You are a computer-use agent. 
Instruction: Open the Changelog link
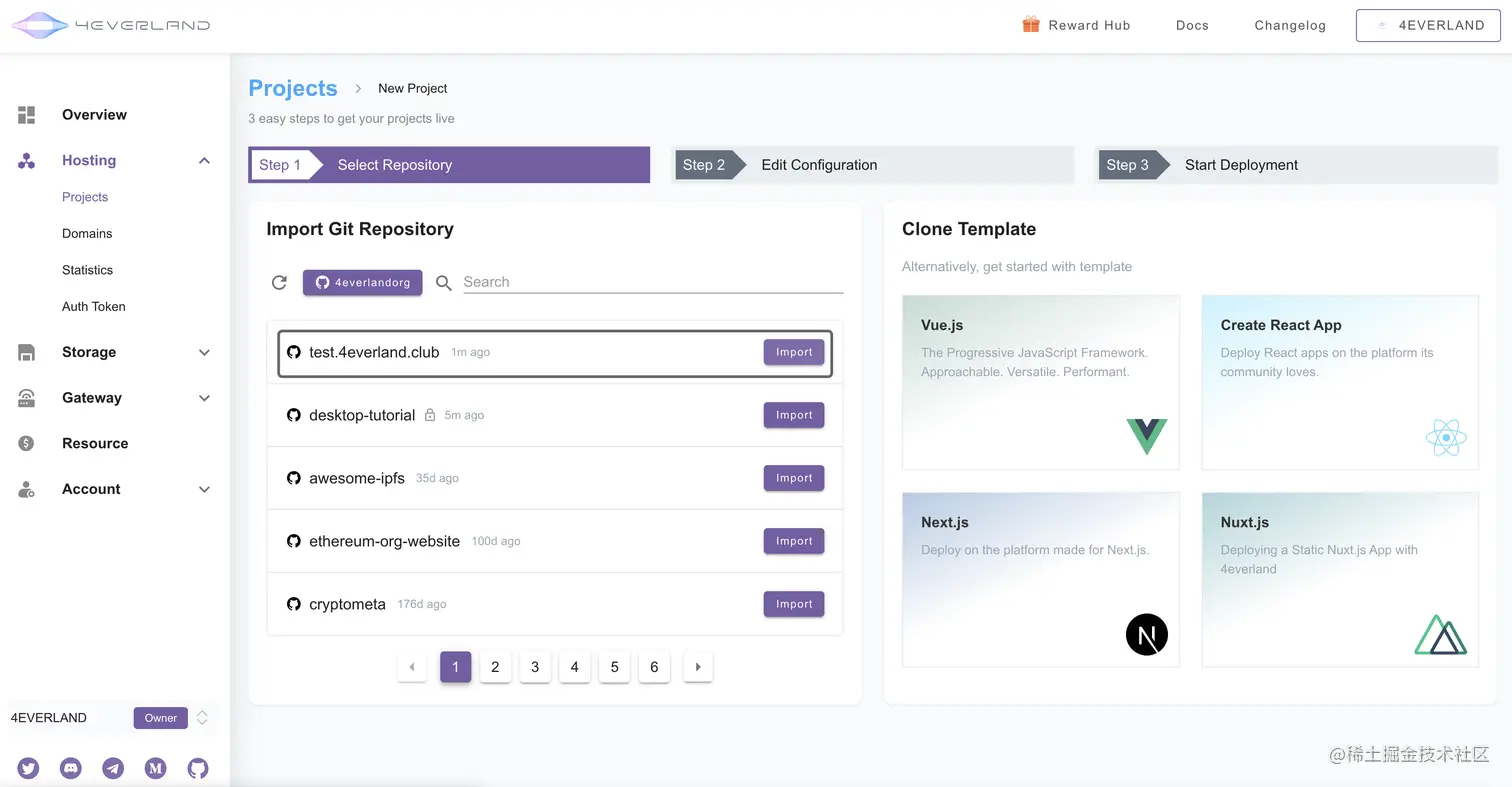[x=1290, y=25]
